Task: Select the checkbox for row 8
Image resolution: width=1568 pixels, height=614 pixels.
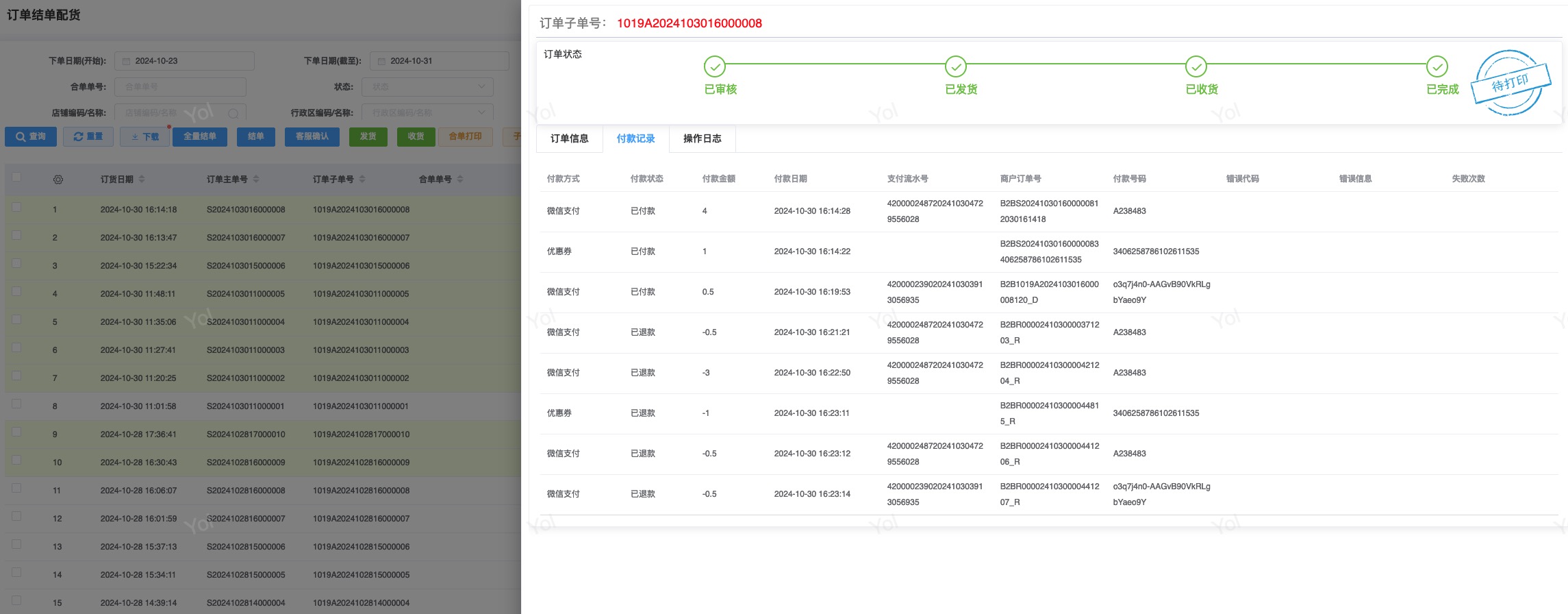Action: click(16, 404)
